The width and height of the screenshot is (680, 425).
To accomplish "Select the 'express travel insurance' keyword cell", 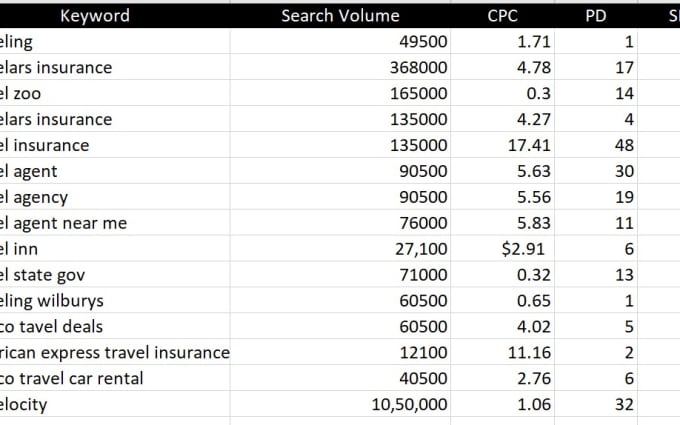I will click(114, 352).
